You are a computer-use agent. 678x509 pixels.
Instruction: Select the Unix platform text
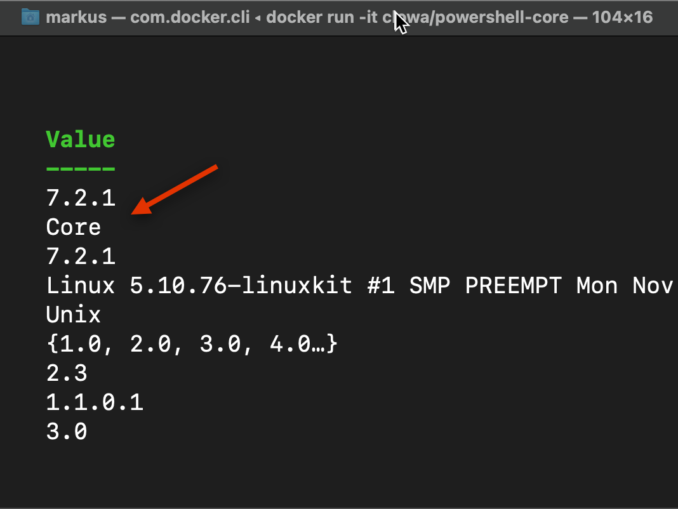74,314
